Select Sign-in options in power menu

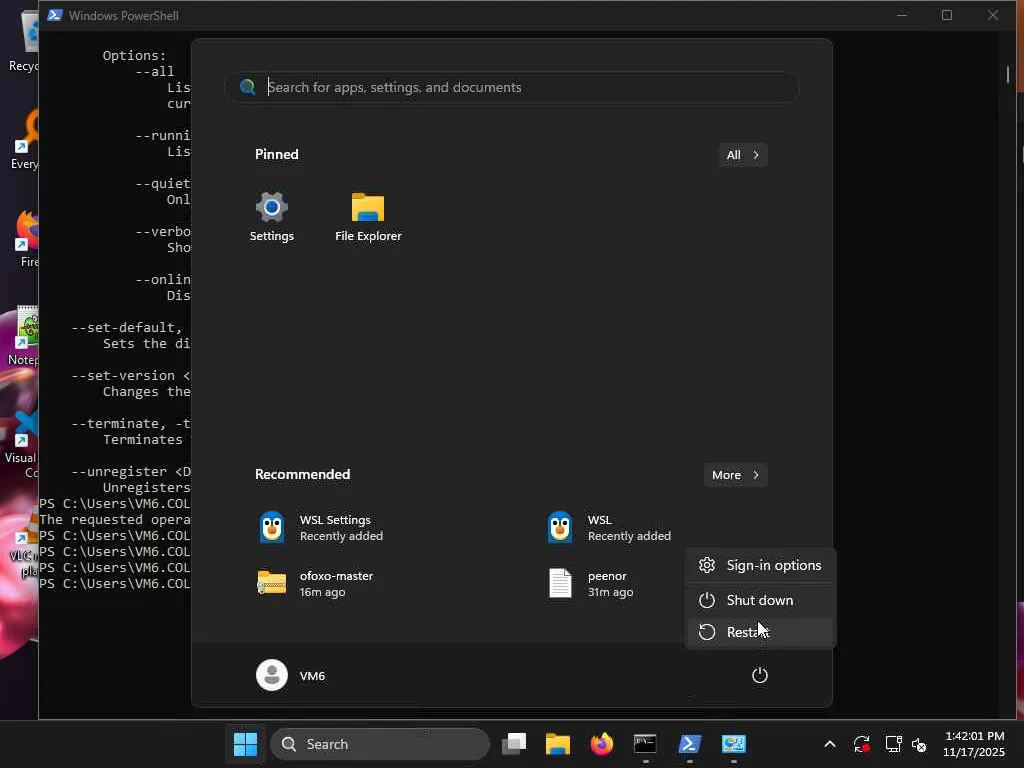[x=760, y=566]
